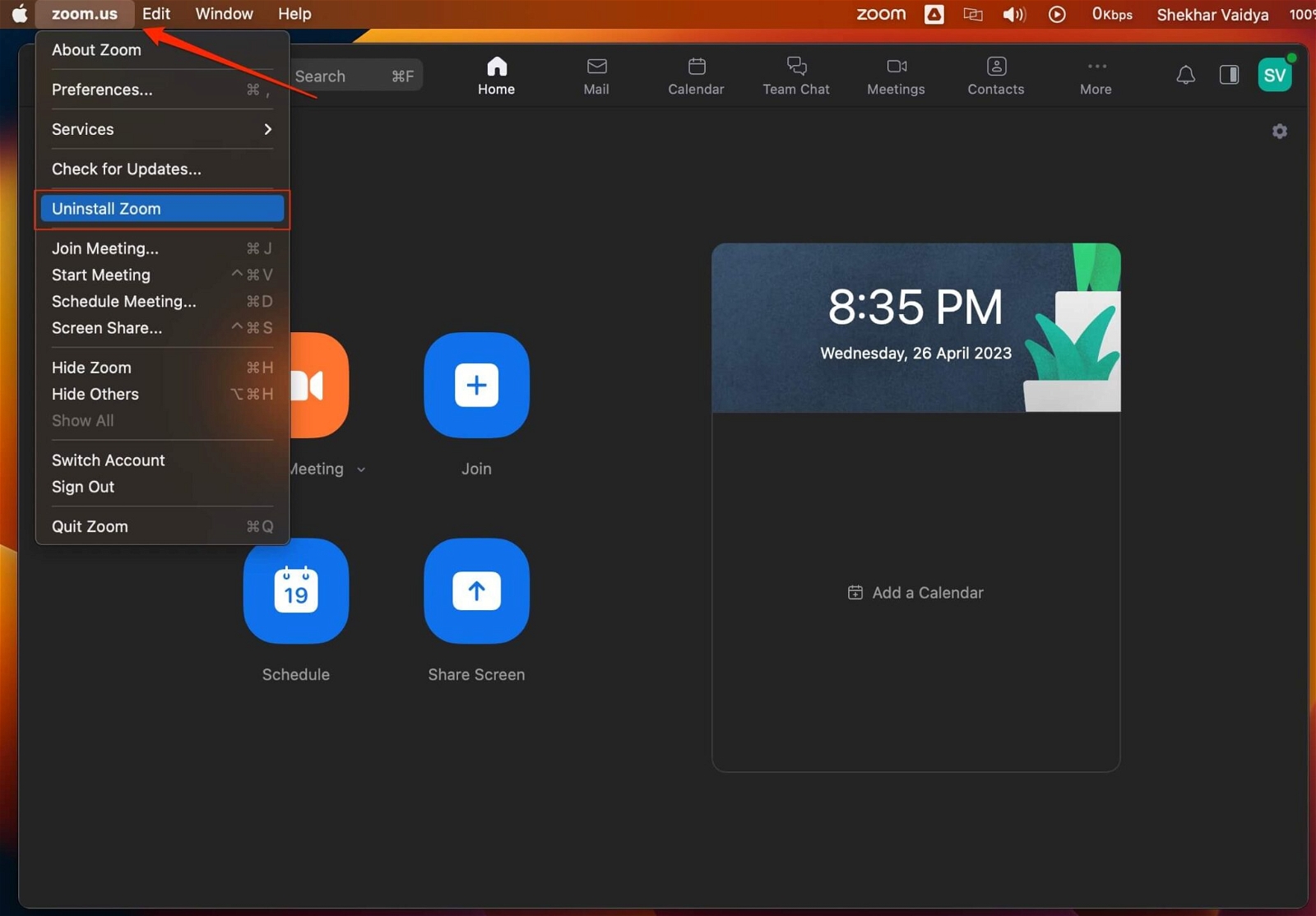Screen dimensions: 1316x916
Task: Choose Hide Zoom
Action: pos(162,368)
